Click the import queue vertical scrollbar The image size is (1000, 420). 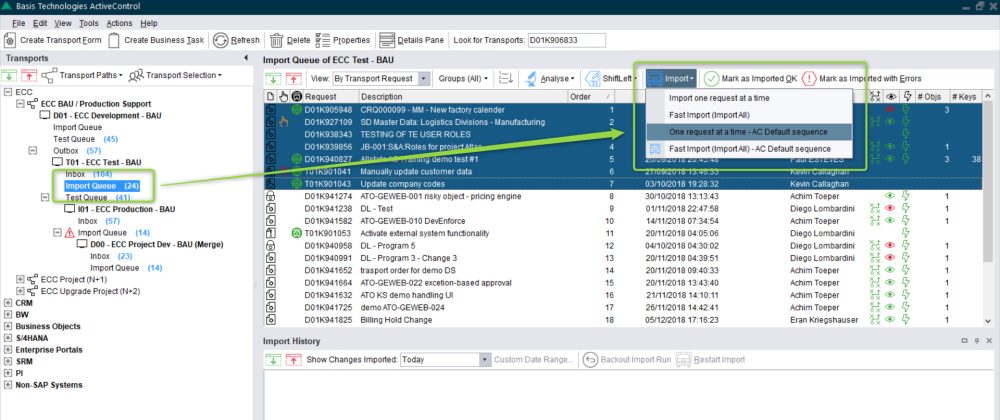pos(987,210)
